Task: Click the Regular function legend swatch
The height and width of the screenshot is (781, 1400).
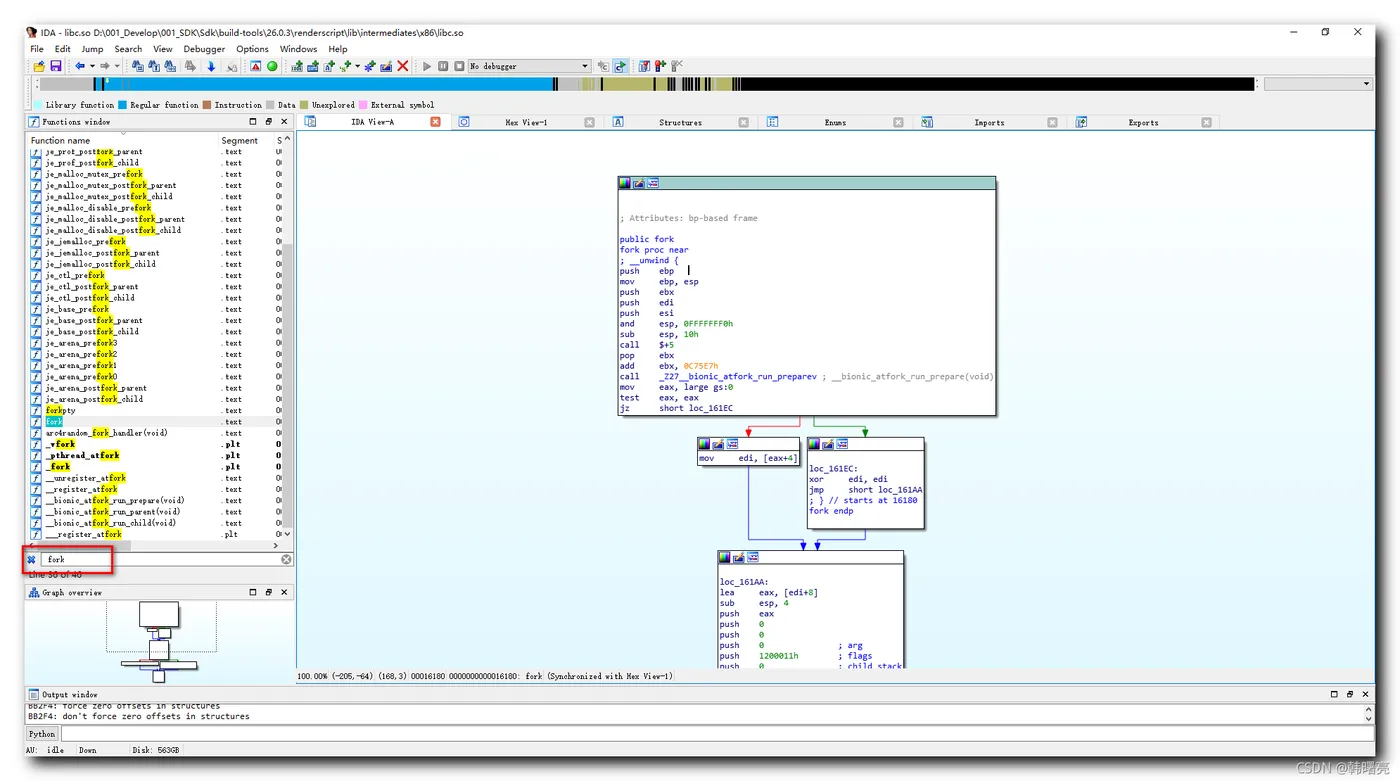Action: 123,104
